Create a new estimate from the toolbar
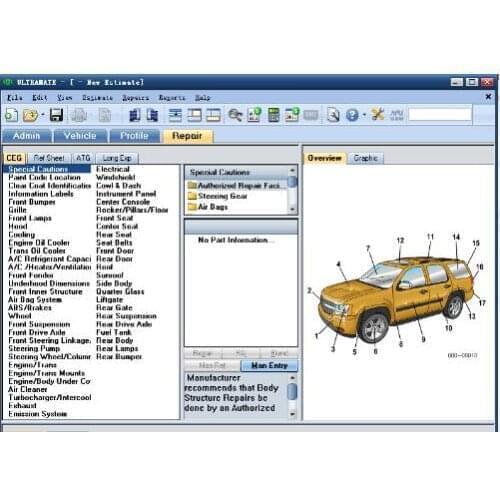The image size is (500, 500). tap(11, 115)
